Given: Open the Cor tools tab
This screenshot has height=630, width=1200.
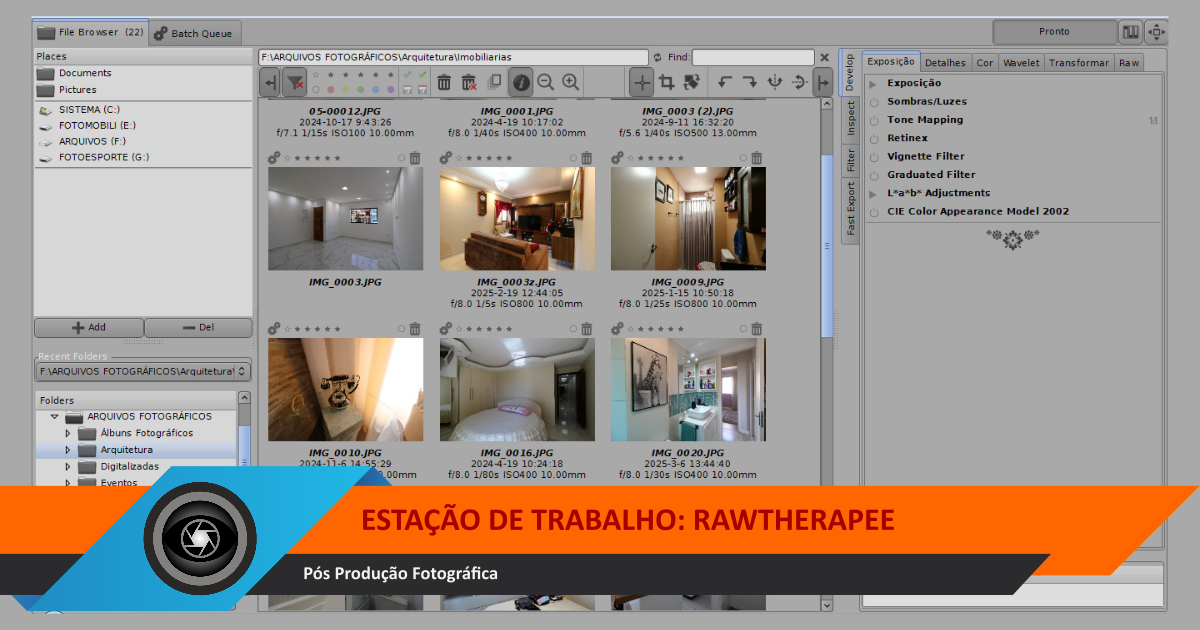Looking at the screenshot, I should (985, 63).
